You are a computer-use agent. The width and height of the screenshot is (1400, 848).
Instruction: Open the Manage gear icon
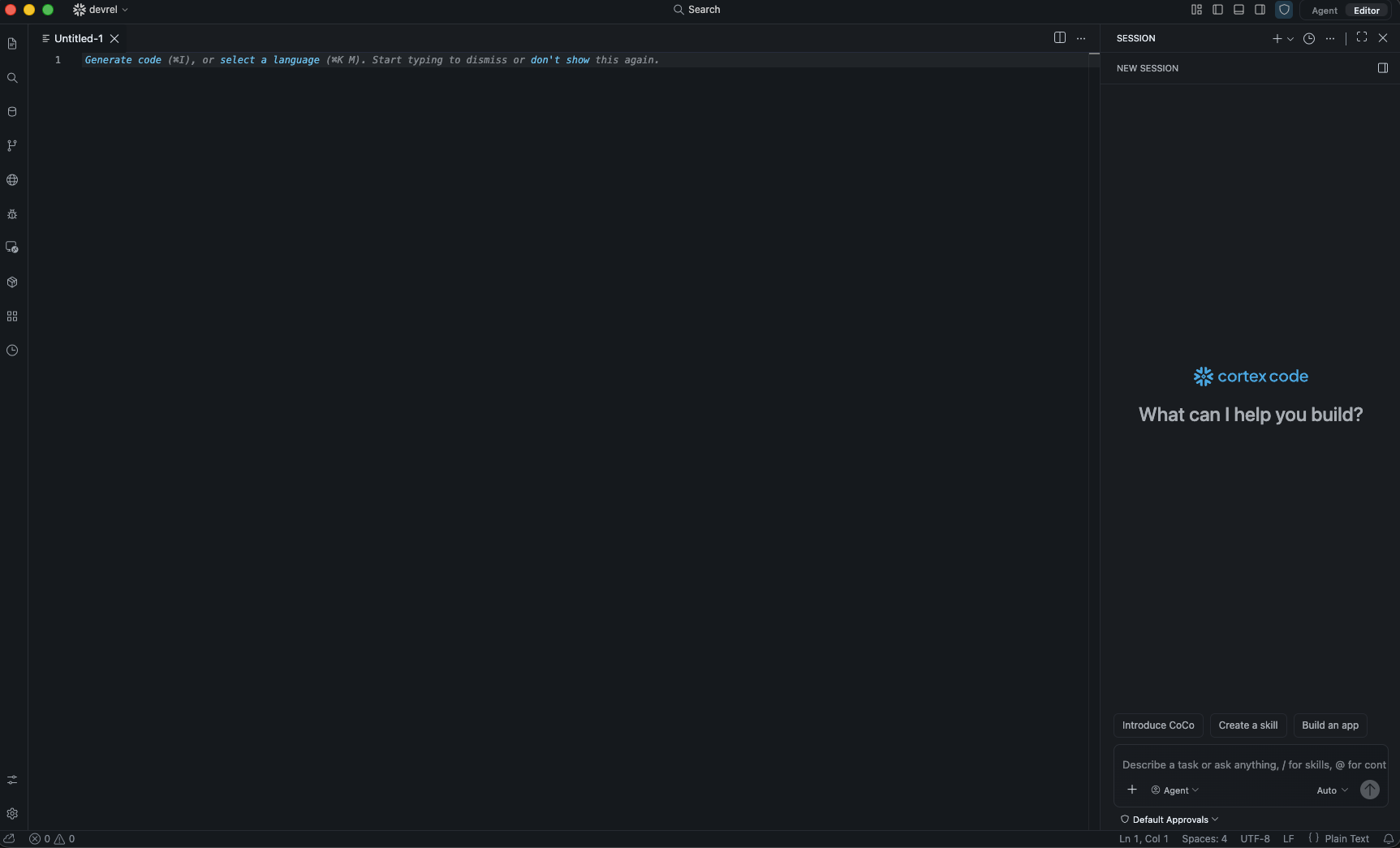(x=12, y=814)
